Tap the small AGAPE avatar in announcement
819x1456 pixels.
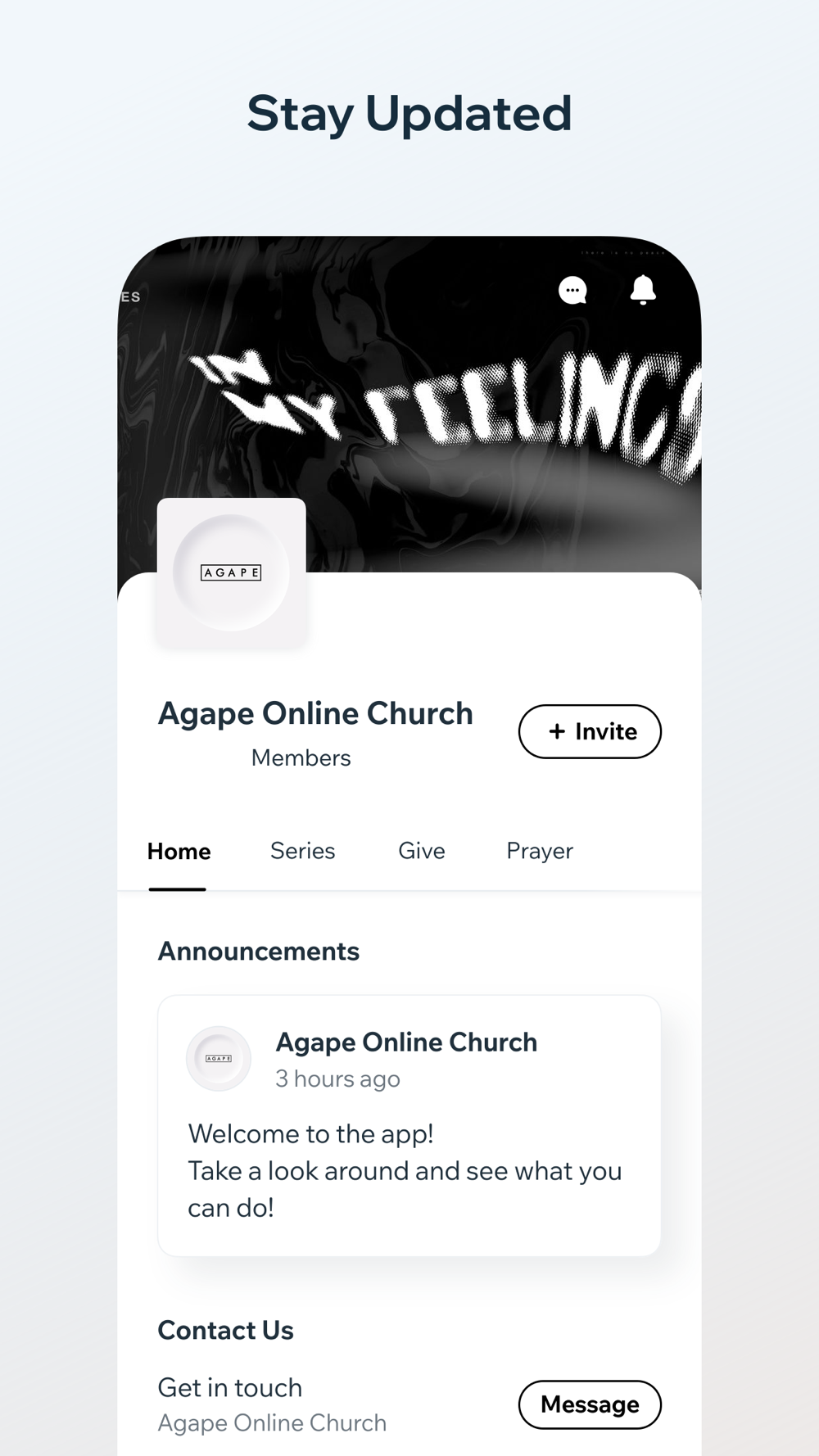point(219,1059)
